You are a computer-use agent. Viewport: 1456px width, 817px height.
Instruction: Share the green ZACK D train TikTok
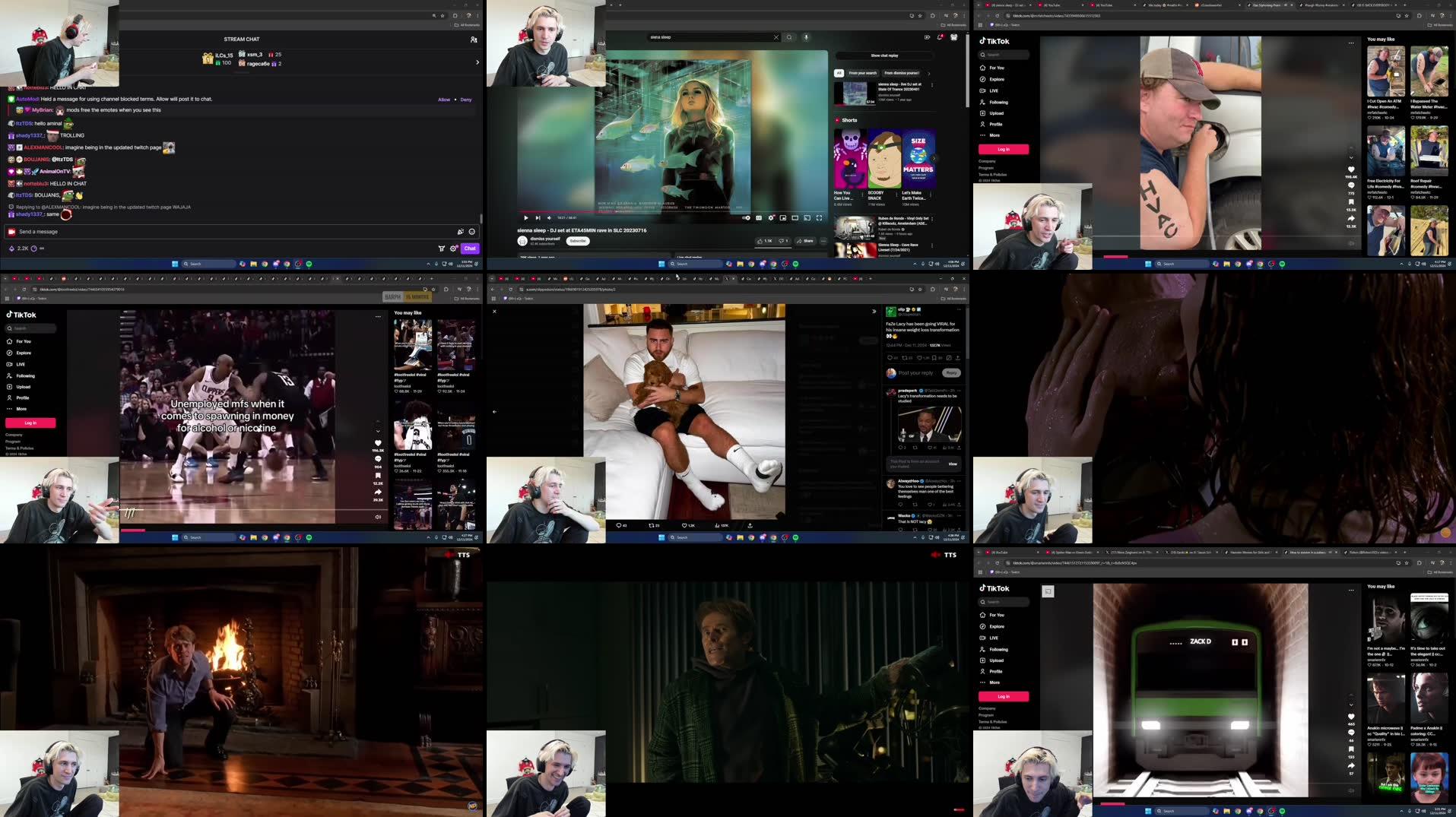coord(1351,766)
